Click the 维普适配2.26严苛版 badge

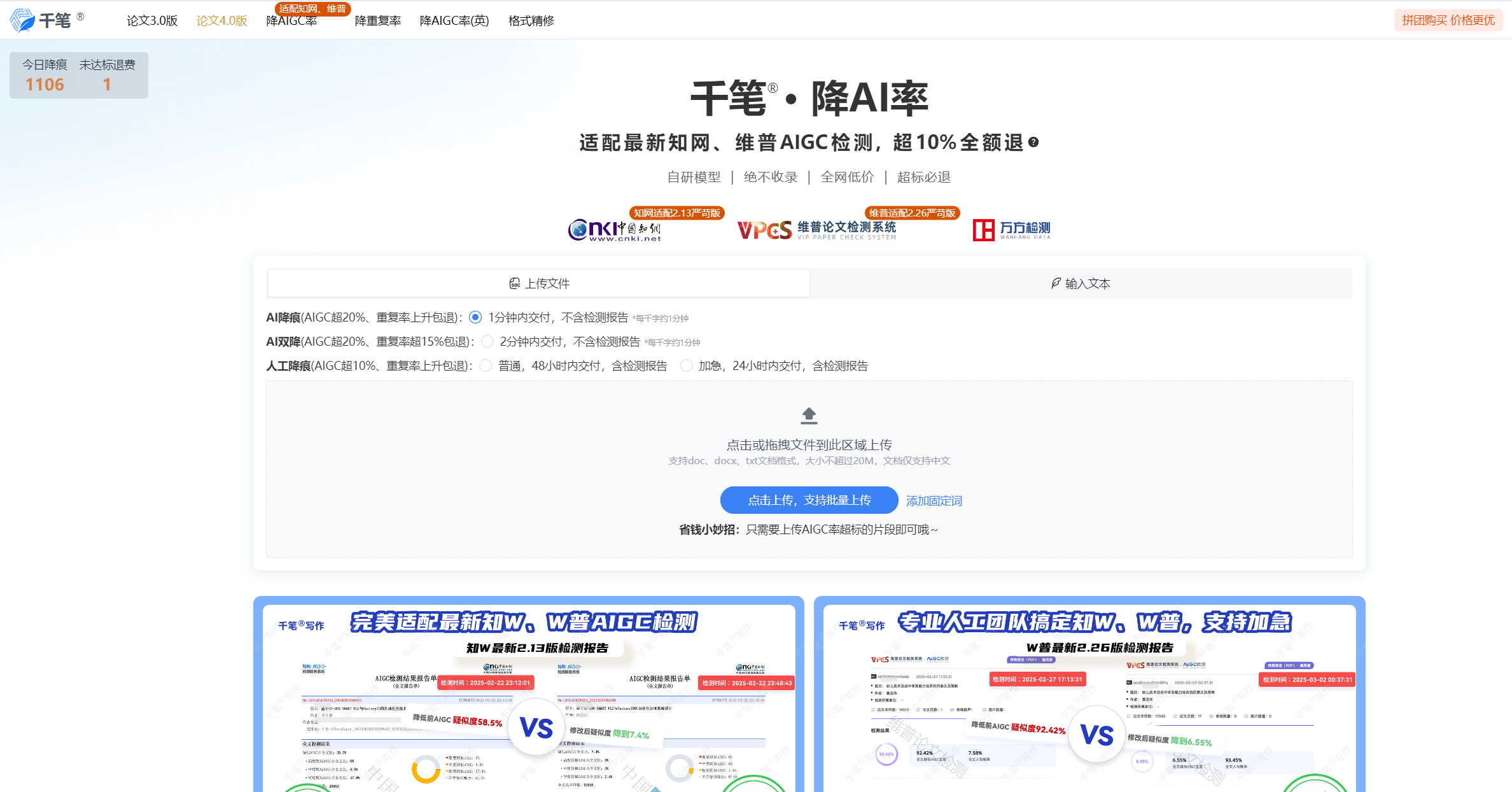(x=912, y=213)
